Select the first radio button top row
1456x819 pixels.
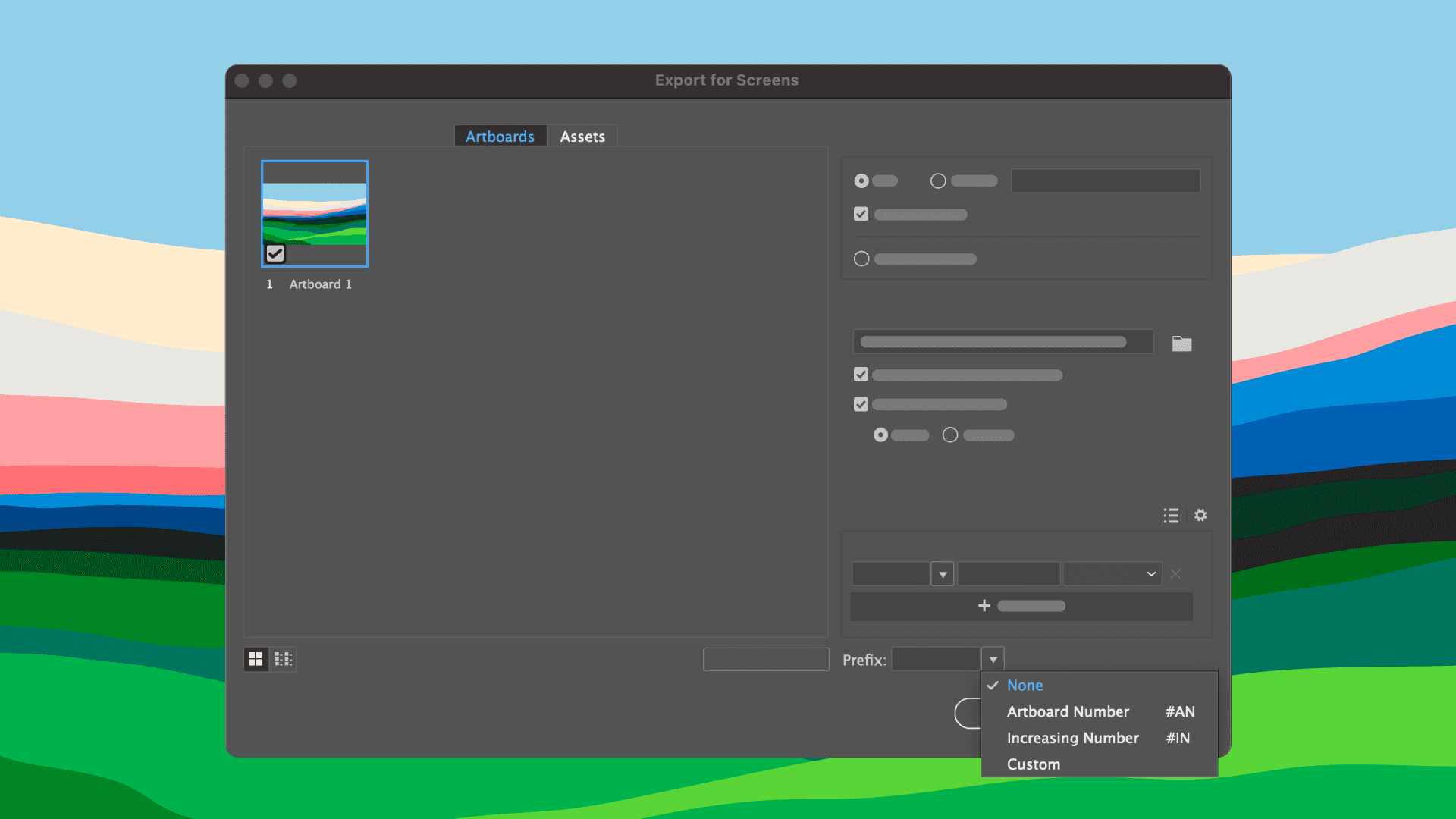[861, 181]
